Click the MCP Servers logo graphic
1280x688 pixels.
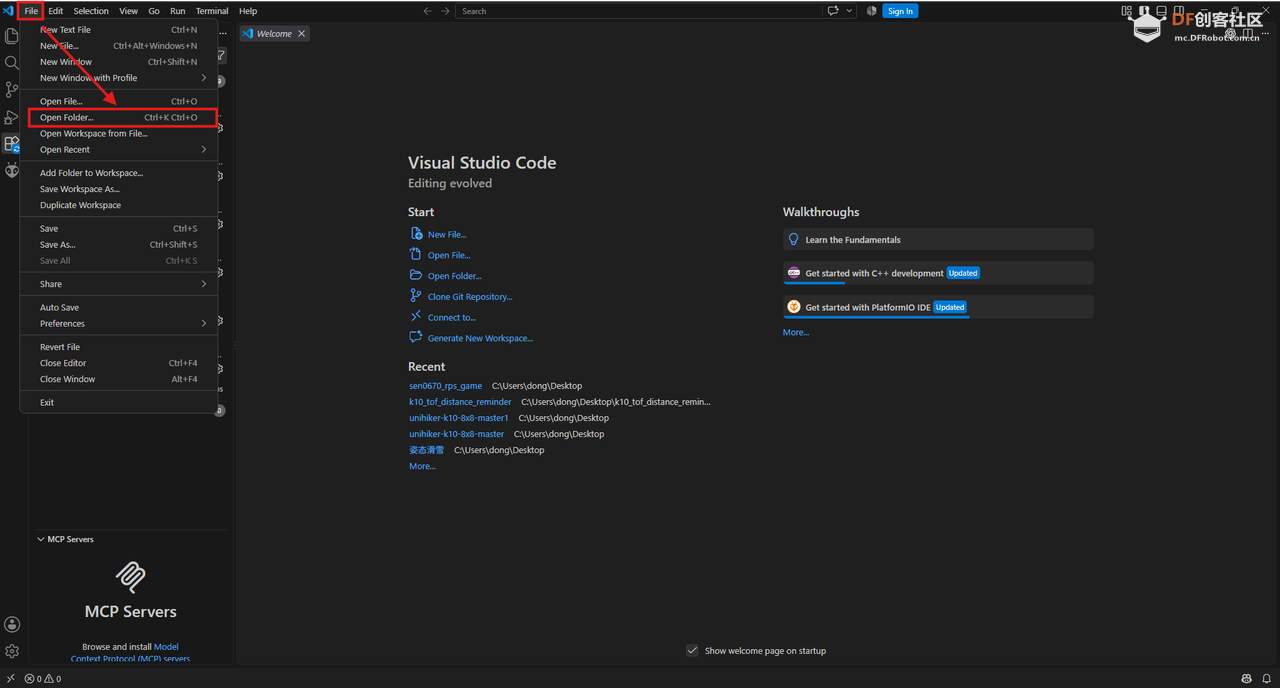pos(131,577)
